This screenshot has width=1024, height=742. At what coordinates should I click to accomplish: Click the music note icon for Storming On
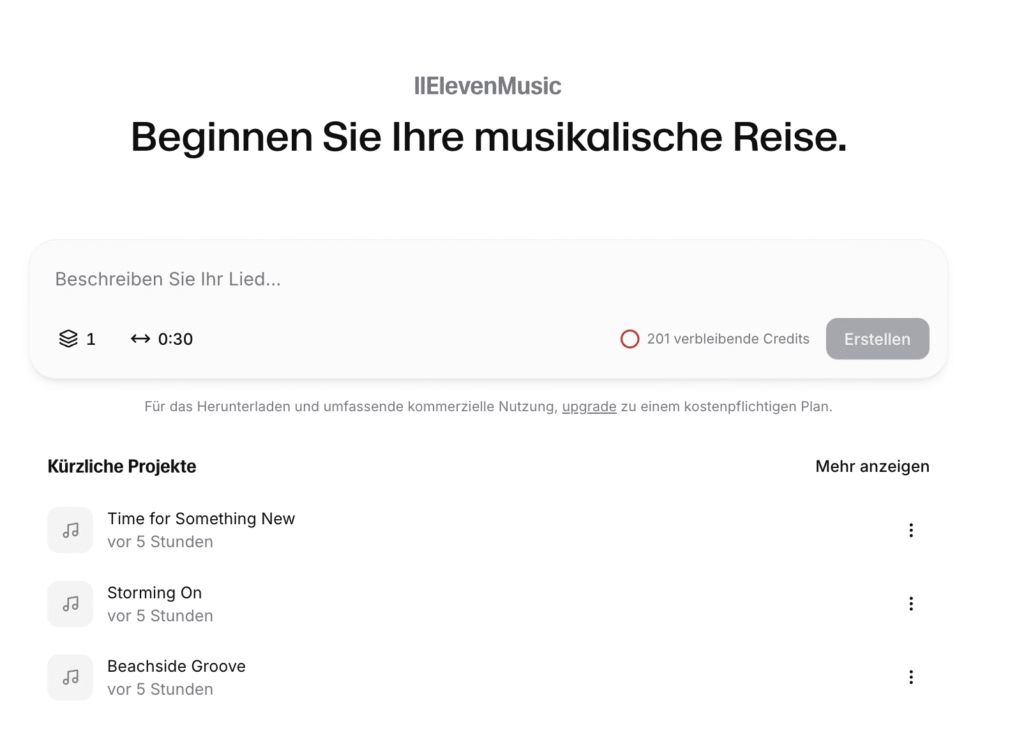[70, 604]
